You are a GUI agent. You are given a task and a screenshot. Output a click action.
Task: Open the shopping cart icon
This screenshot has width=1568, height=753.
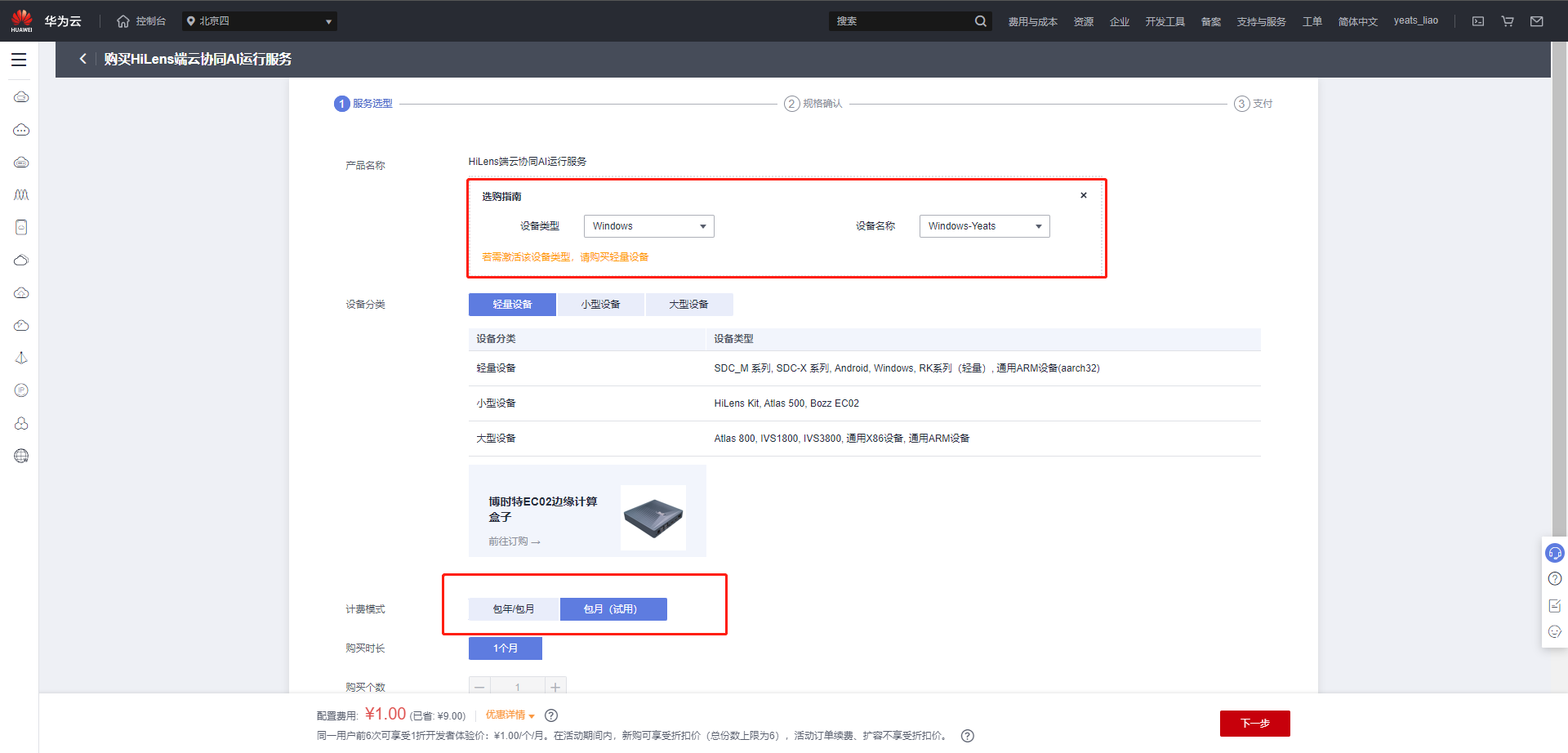pyautogui.click(x=1508, y=21)
